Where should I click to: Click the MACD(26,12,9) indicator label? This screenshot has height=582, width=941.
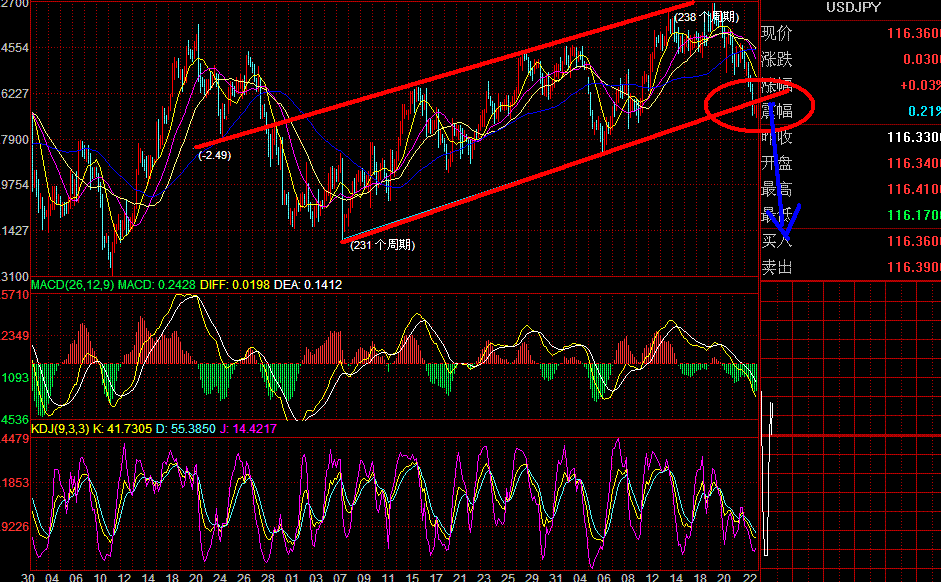(x=72, y=285)
